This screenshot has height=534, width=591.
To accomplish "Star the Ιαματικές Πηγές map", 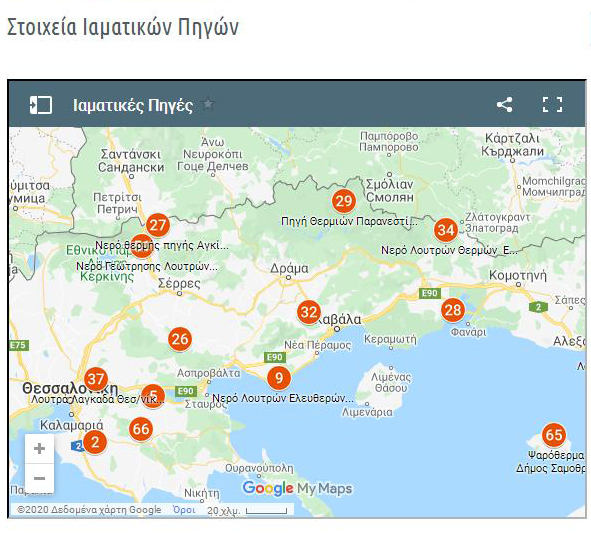I will pyautogui.click(x=208, y=104).
